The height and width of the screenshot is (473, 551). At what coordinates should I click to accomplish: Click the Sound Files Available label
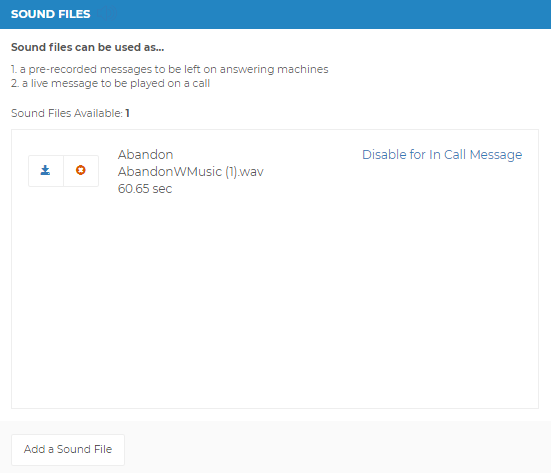pos(67,113)
